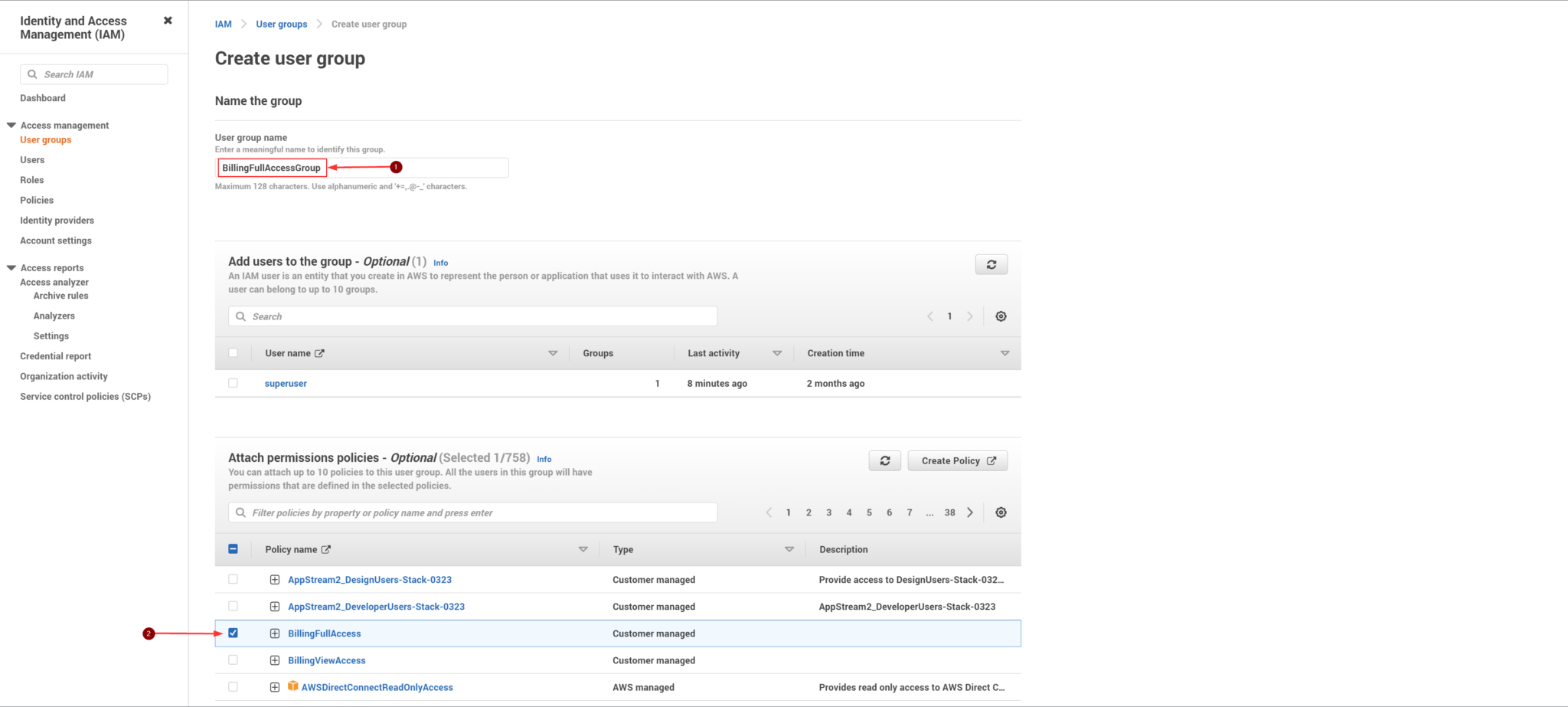Refresh the Add users list
The height and width of the screenshot is (707, 1568).
[991, 264]
